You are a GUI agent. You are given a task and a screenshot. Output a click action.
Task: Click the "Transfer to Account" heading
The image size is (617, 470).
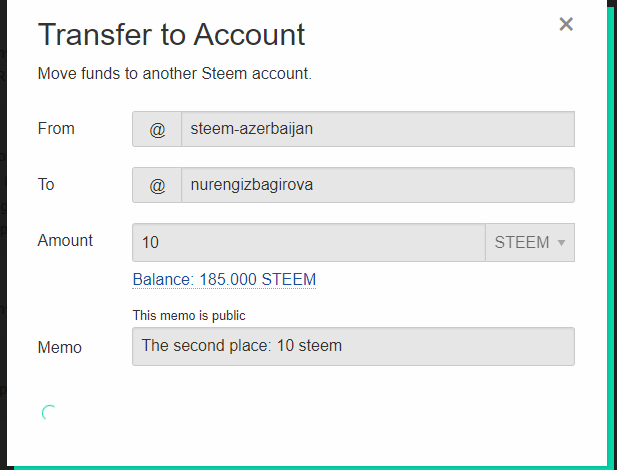pos(171,35)
